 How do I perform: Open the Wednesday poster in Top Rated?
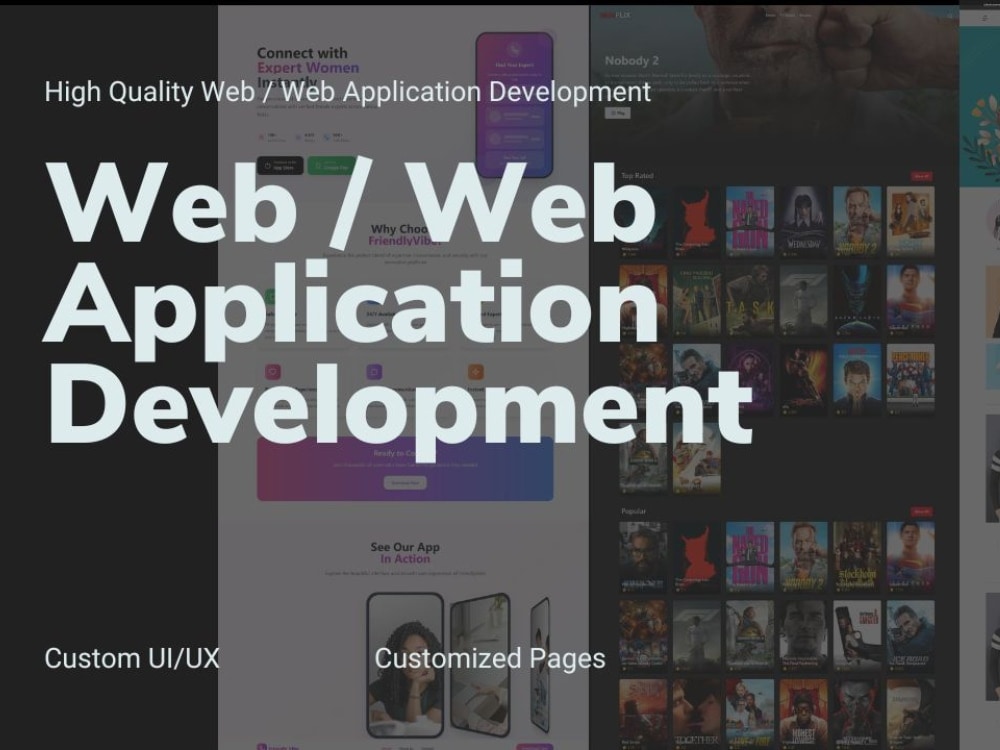tap(803, 221)
